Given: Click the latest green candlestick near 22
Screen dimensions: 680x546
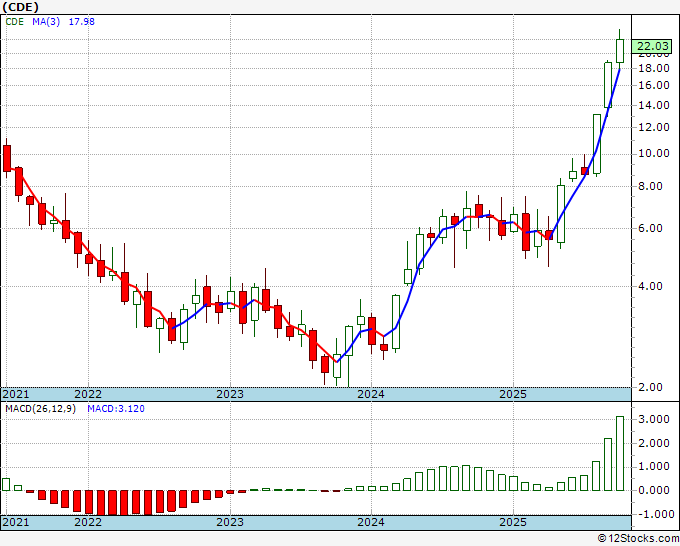Looking at the screenshot, I should (x=620, y=51).
